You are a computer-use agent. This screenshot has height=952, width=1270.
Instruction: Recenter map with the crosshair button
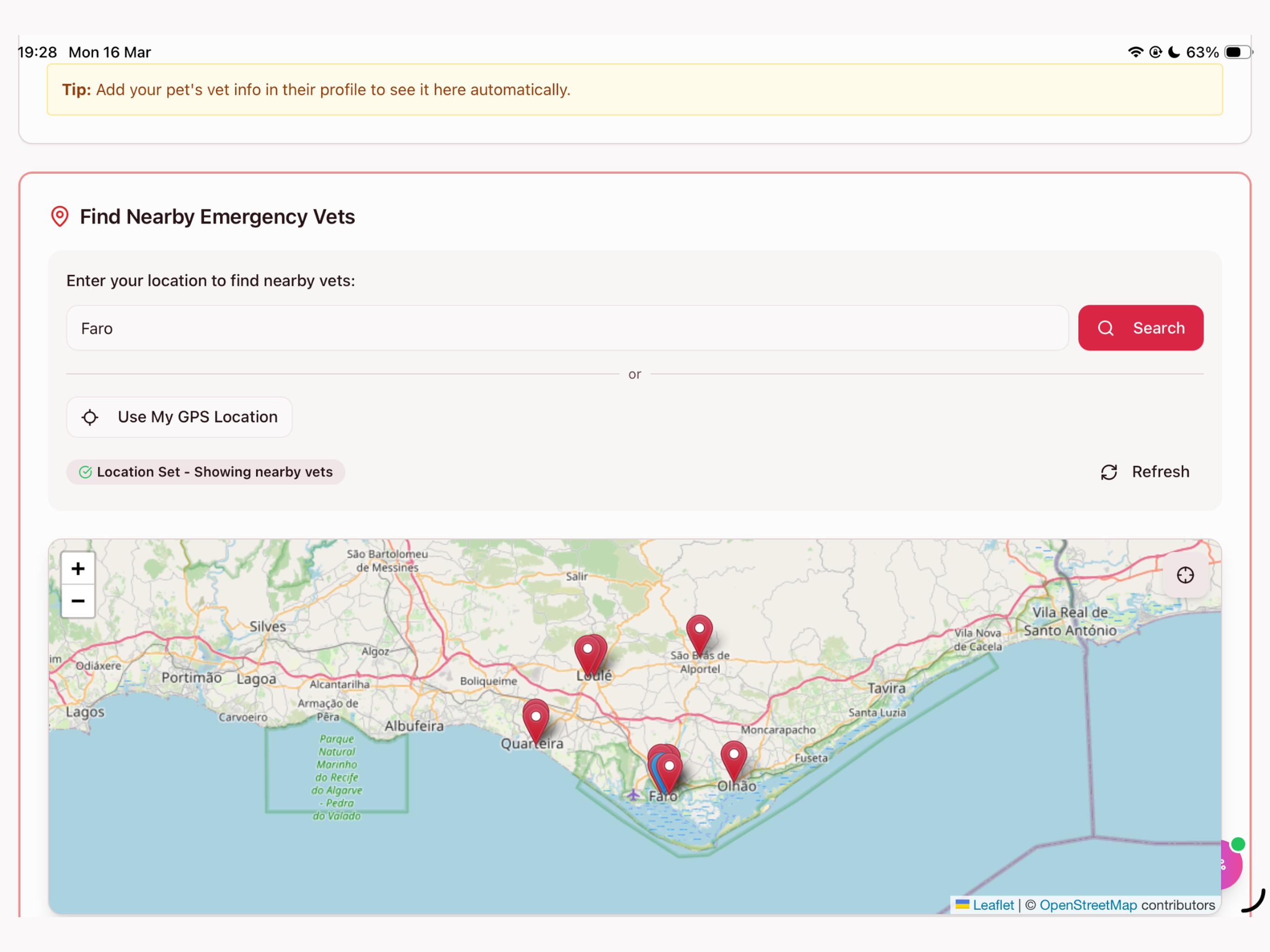1185,575
